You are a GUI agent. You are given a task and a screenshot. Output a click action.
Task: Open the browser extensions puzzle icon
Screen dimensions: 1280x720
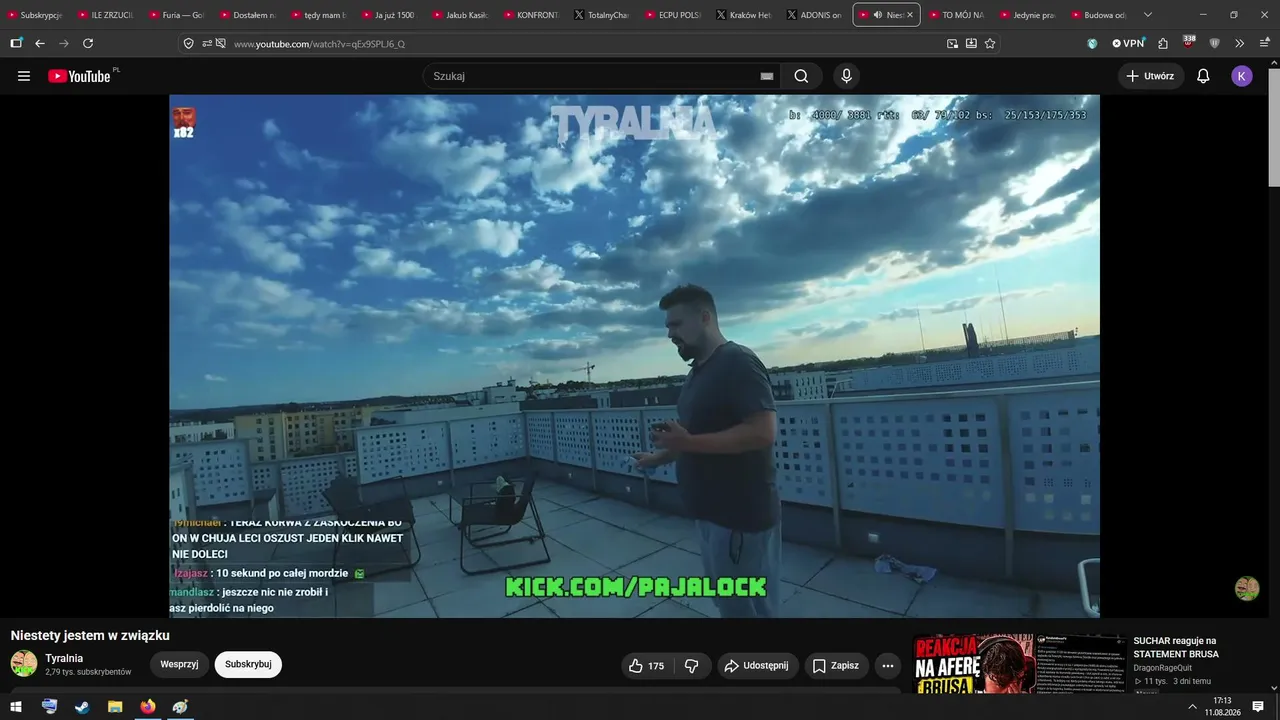[1163, 44]
